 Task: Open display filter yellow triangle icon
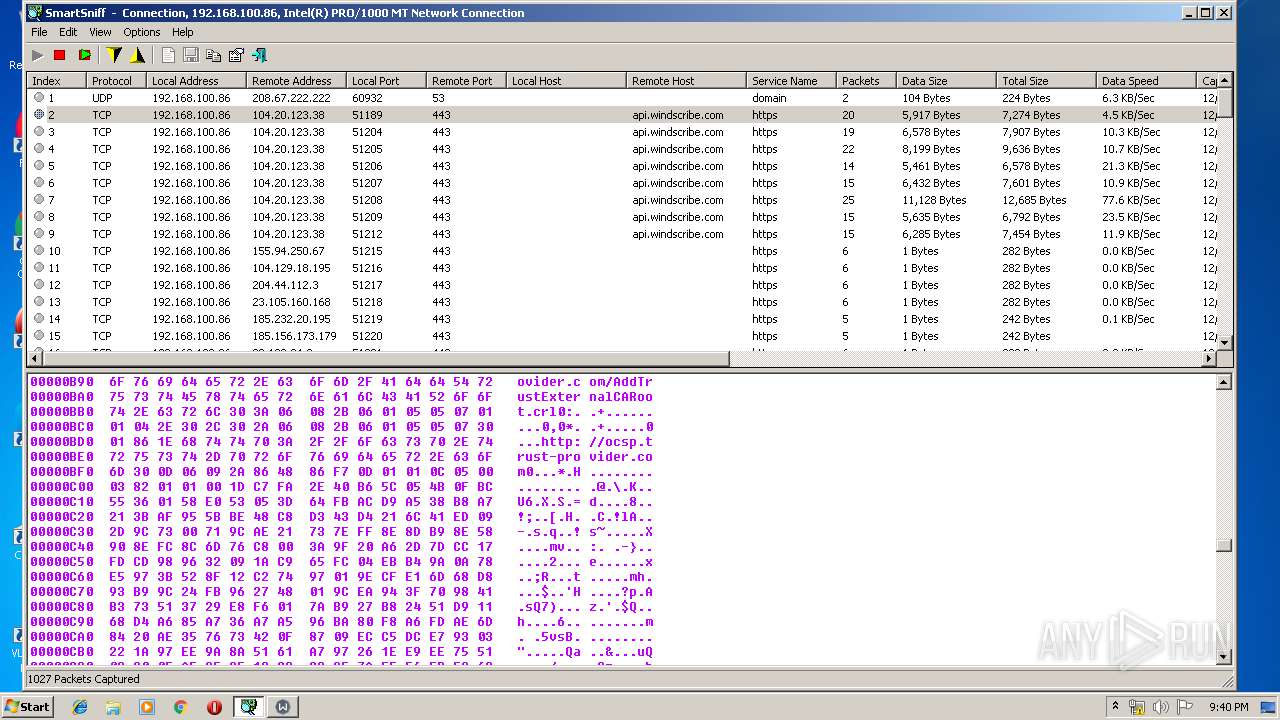tap(137, 55)
